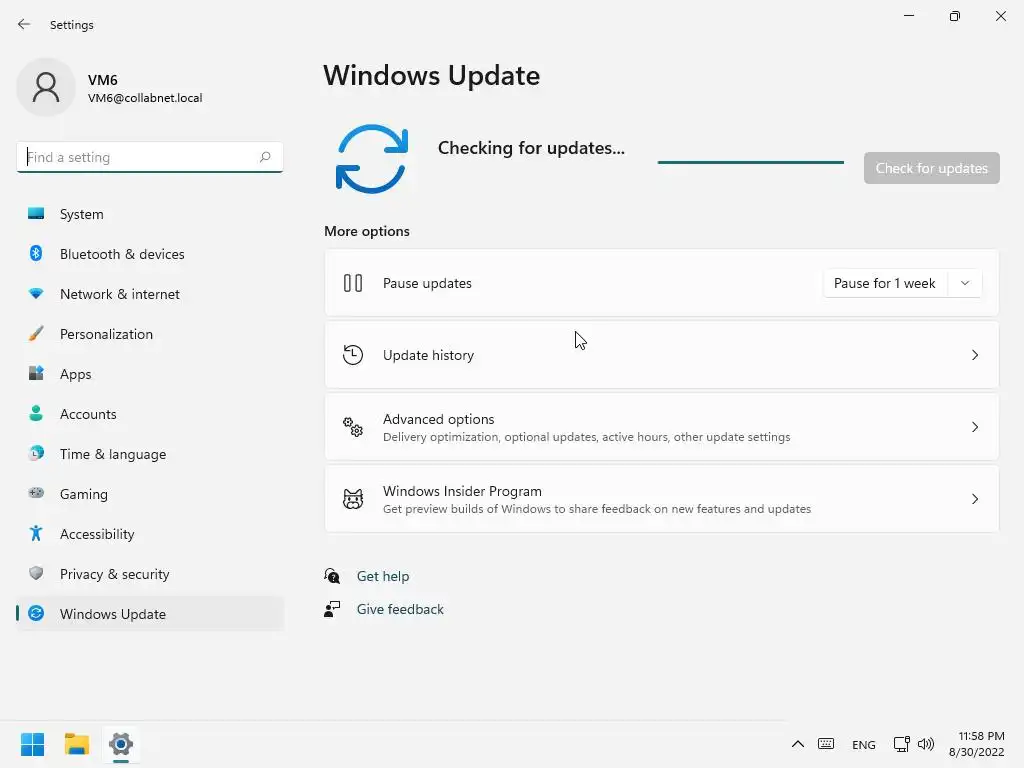Click the Personalization paintbrush icon

coord(36,334)
